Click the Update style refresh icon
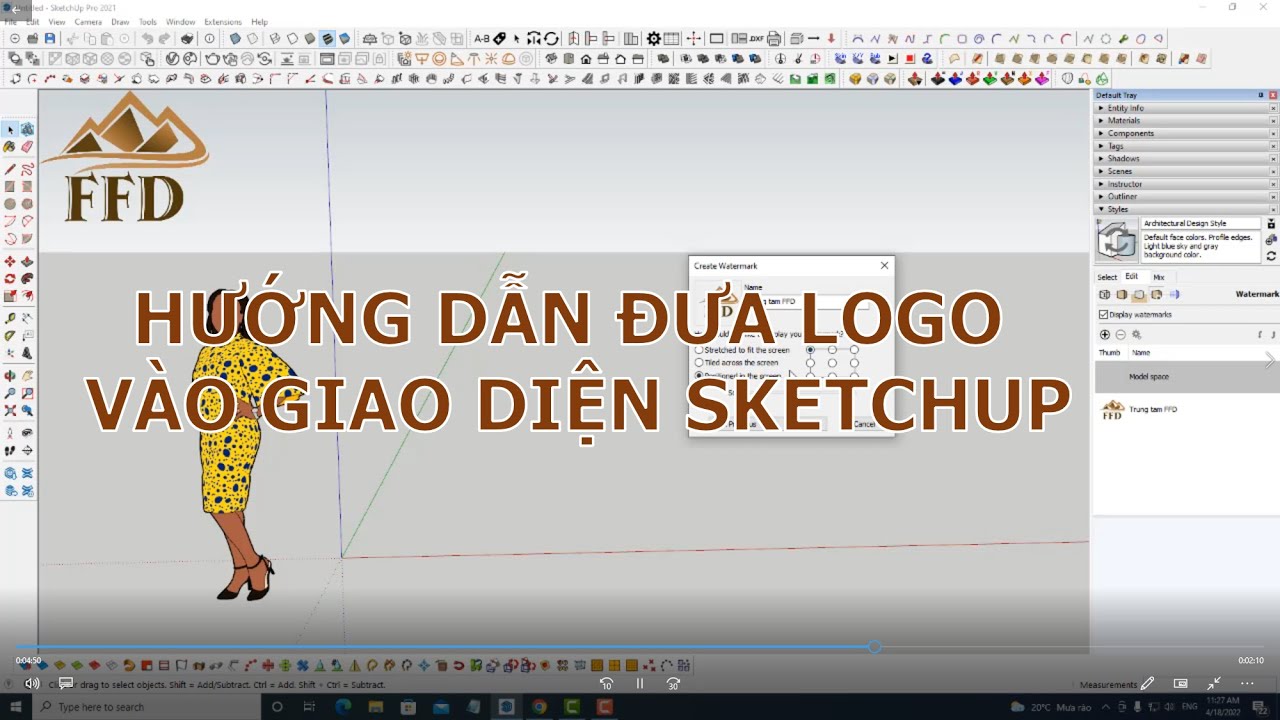This screenshot has width=1280, height=720. tap(1271, 255)
